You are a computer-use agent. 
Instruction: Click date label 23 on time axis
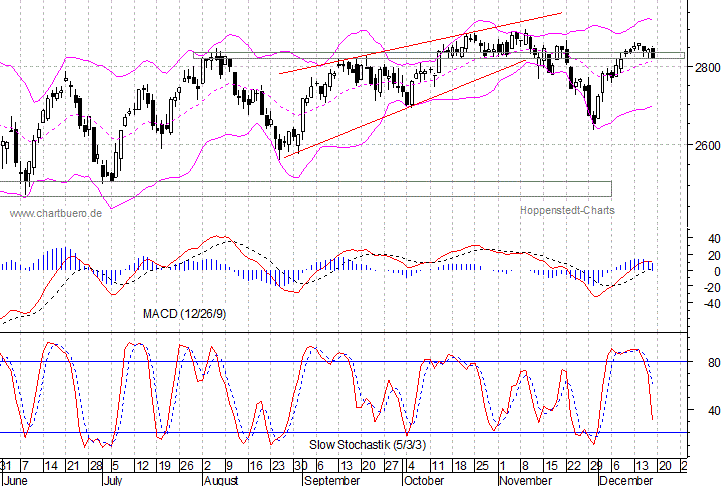pyautogui.click(x=278, y=466)
